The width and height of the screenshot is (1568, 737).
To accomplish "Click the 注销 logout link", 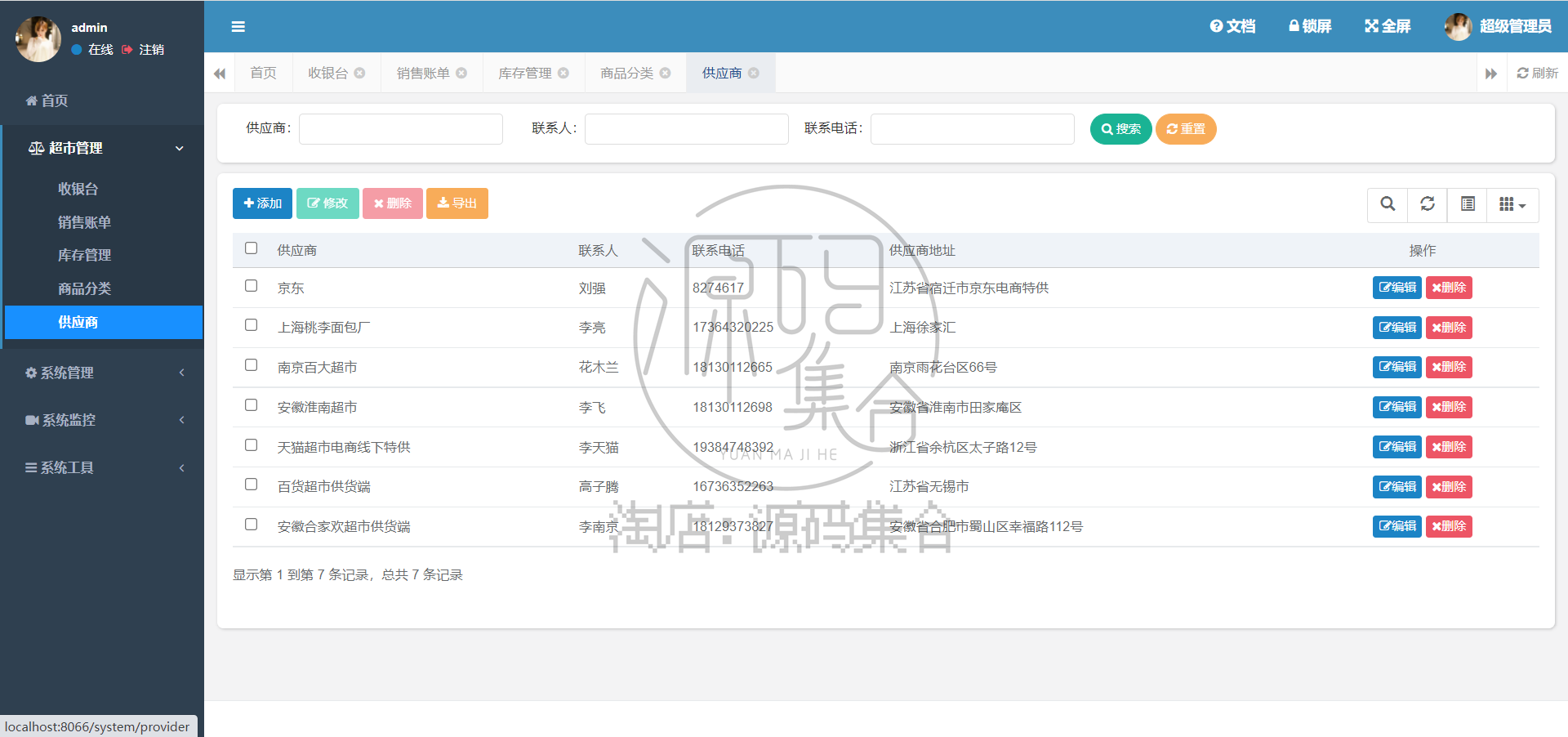I will 144,50.
